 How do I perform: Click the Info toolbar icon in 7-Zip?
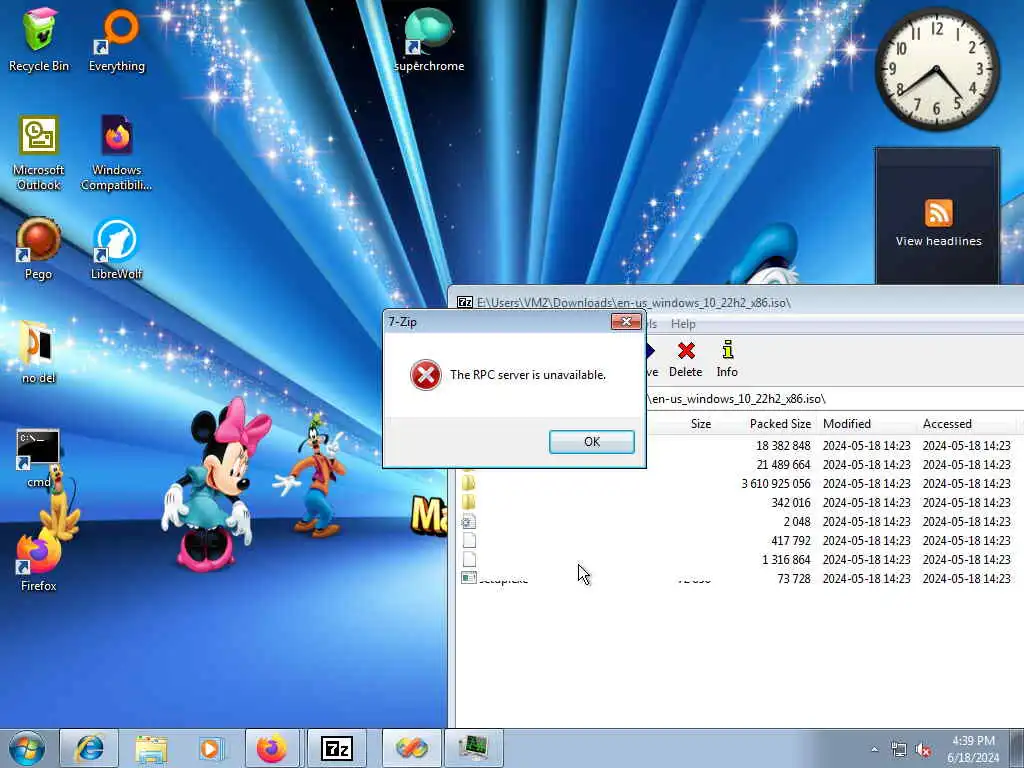pos(727,359)
